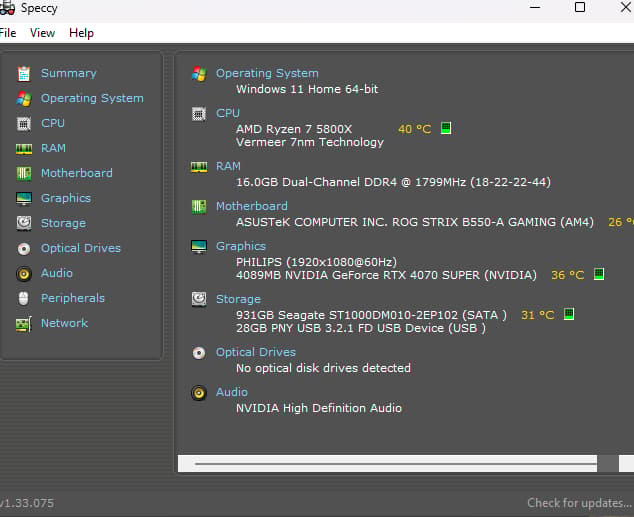Select CPU in the sidebar list
Screen dimensions: 634x517
pos(53,123)
